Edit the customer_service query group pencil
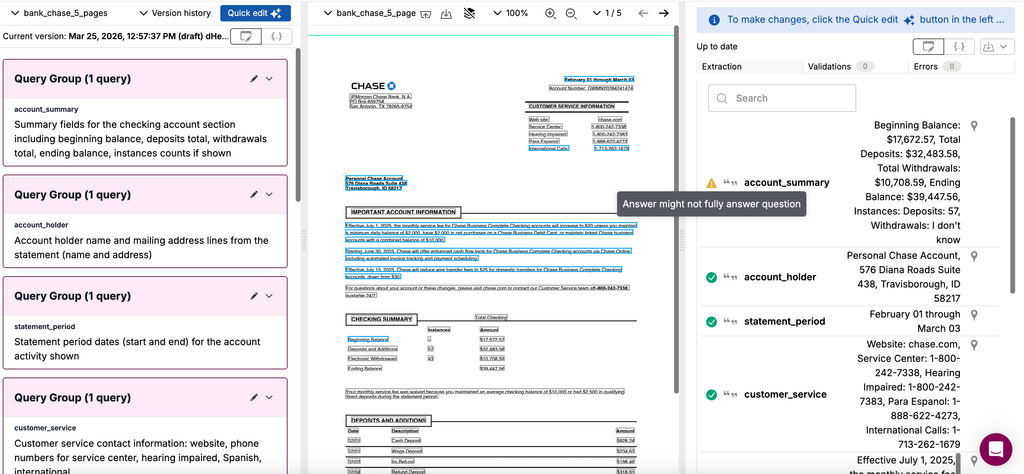The height and width of the screenshot is (474, 1024). [x=254, y=398]
